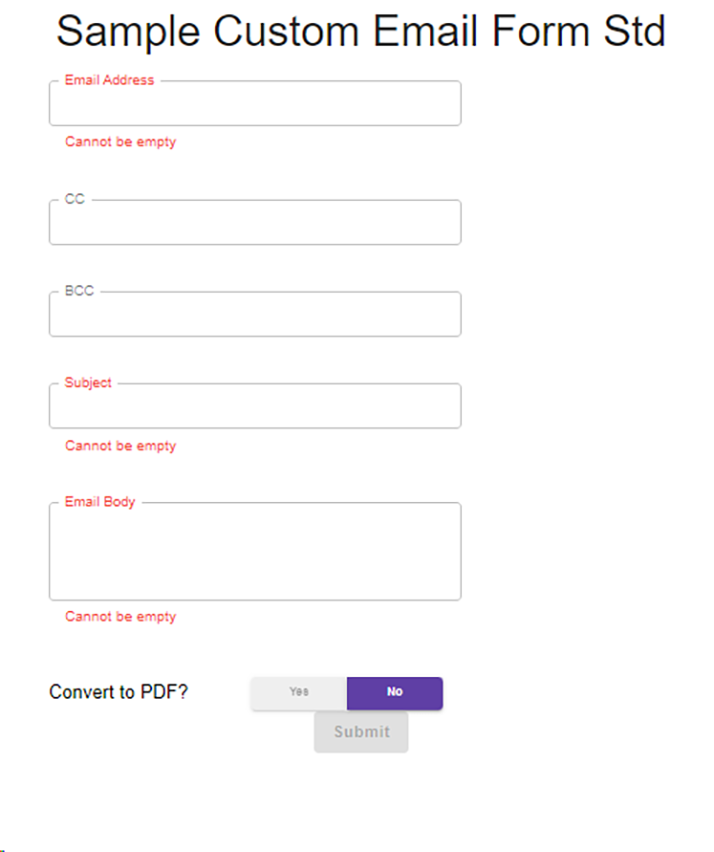Screen dimensions: 714x852
Task: Click the lower edge of the Email Body box
Action: (255, 599)
